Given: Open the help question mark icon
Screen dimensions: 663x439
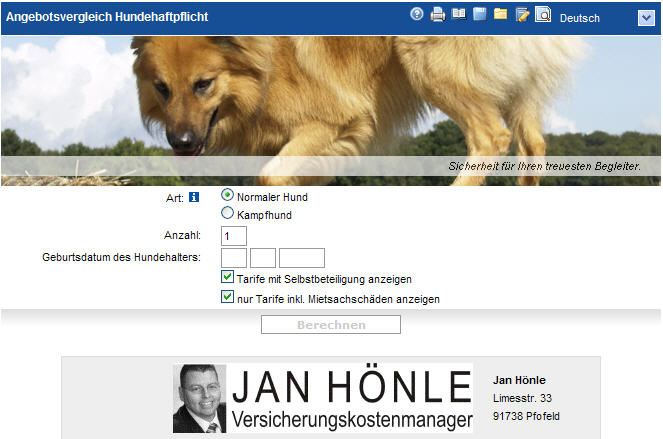Looking at the screenshot, I should pos(417,15).
